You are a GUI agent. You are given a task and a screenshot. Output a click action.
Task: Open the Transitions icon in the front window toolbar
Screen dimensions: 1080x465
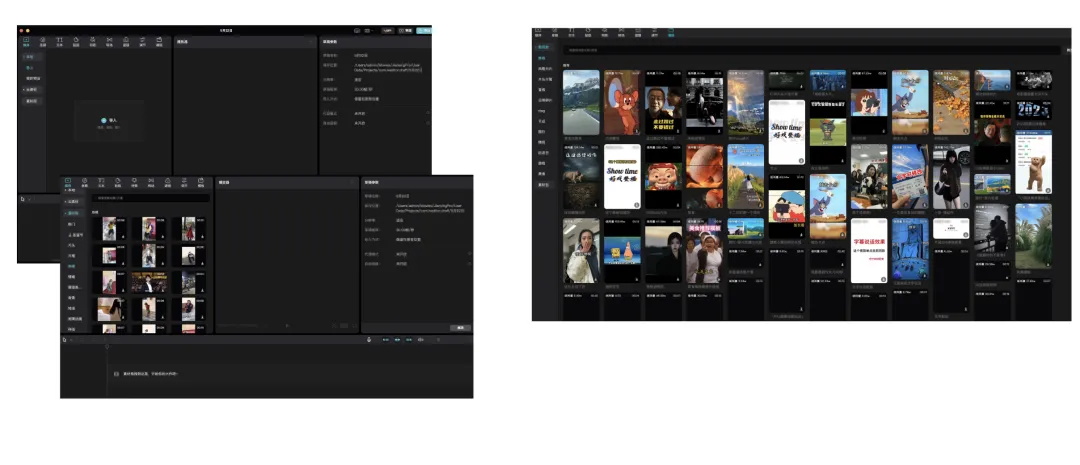(x=151, y=183)
